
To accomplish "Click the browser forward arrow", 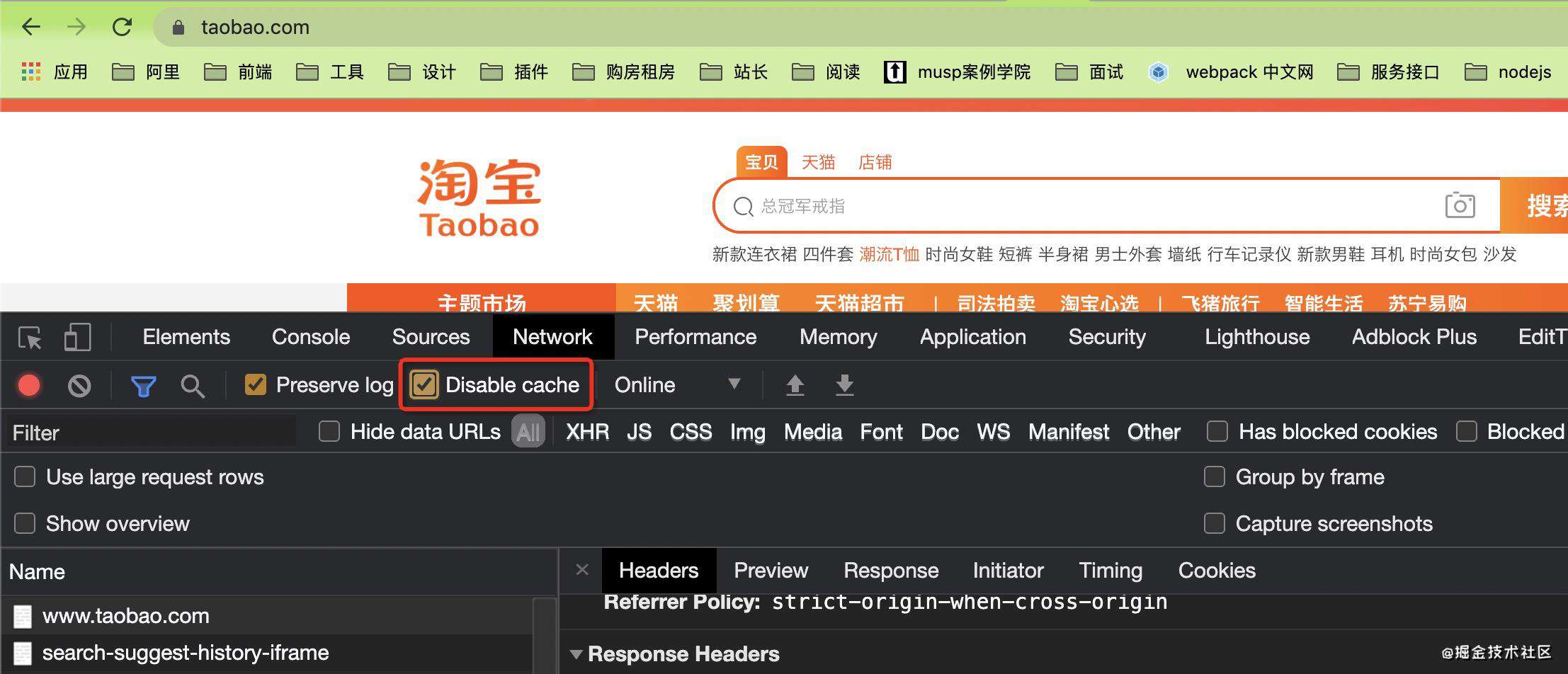I will coord(76,27).
